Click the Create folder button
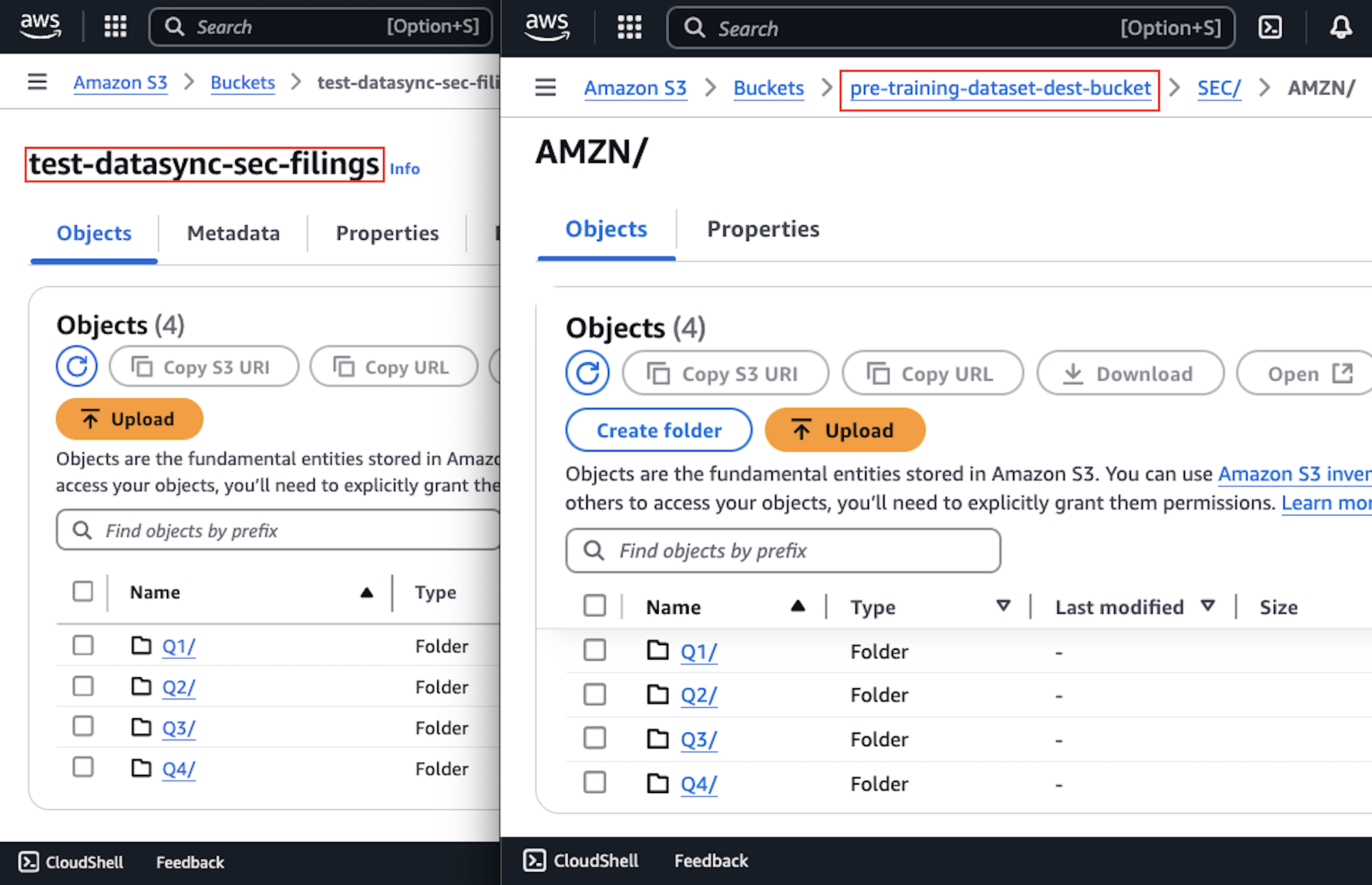 [x=658, y=430]
